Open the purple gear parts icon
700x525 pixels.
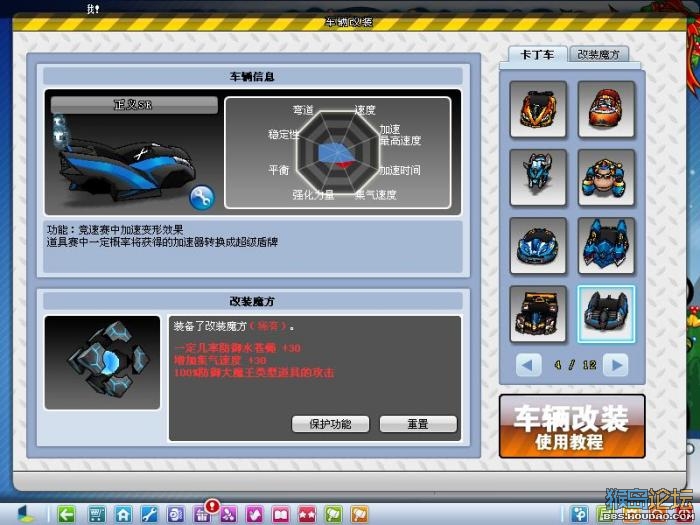point(175,515)
